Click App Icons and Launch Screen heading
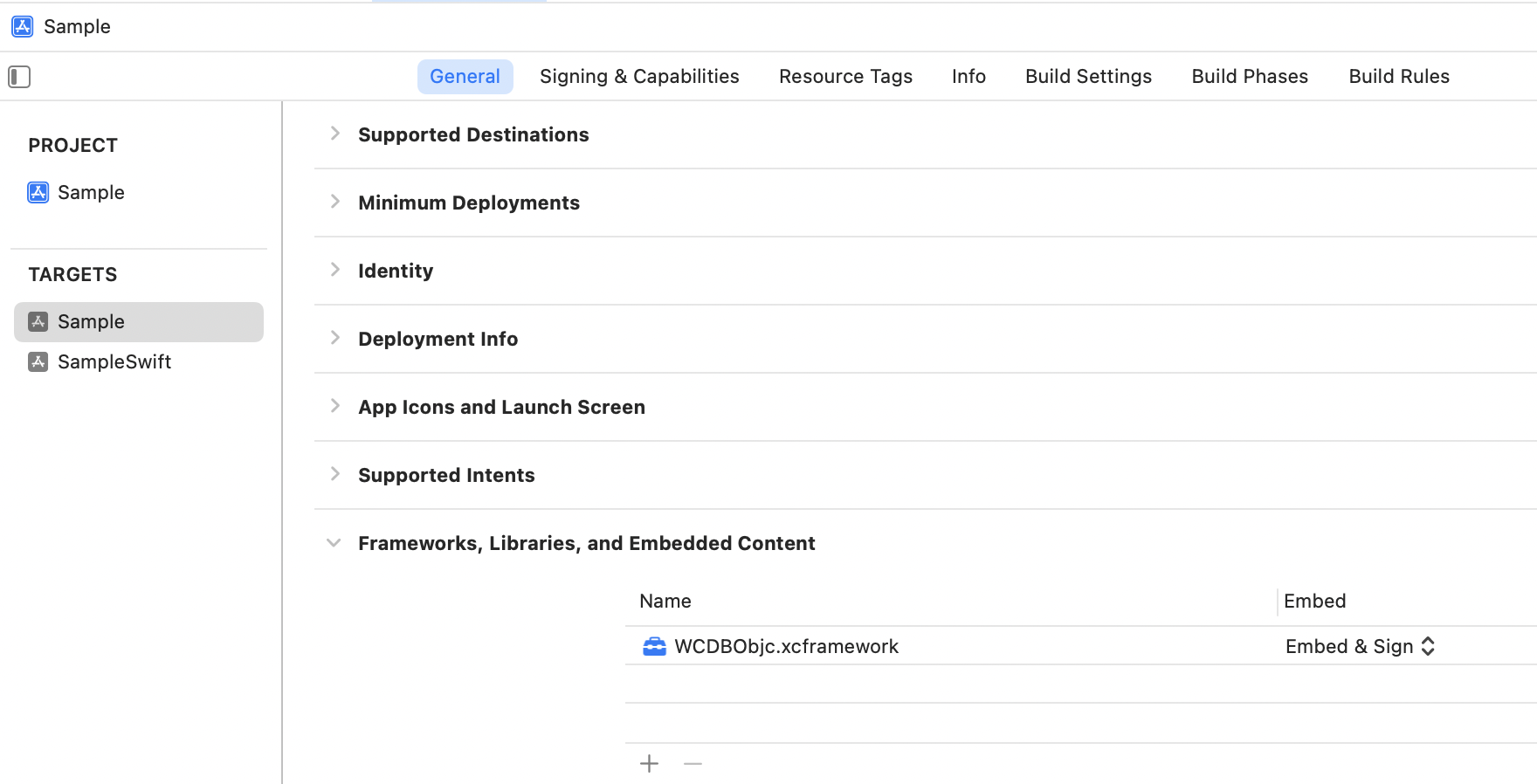Screen dimensions: 1537x784 (x=501, y=407)
